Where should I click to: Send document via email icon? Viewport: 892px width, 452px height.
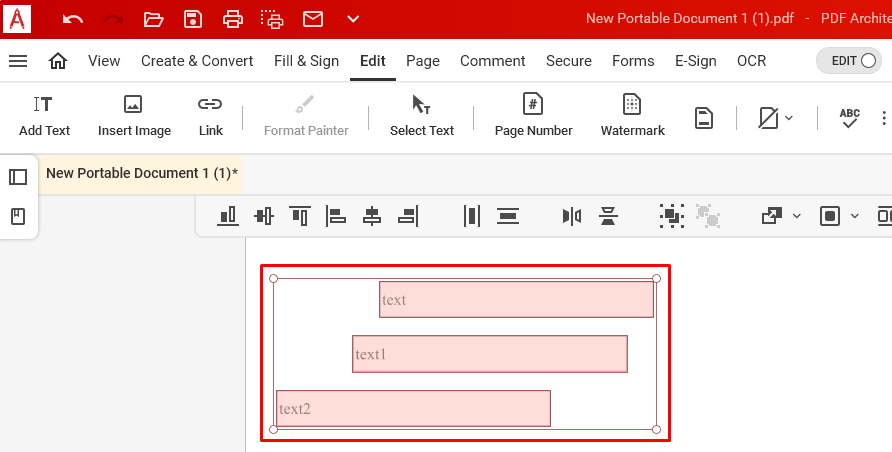[x=313, y=19]
